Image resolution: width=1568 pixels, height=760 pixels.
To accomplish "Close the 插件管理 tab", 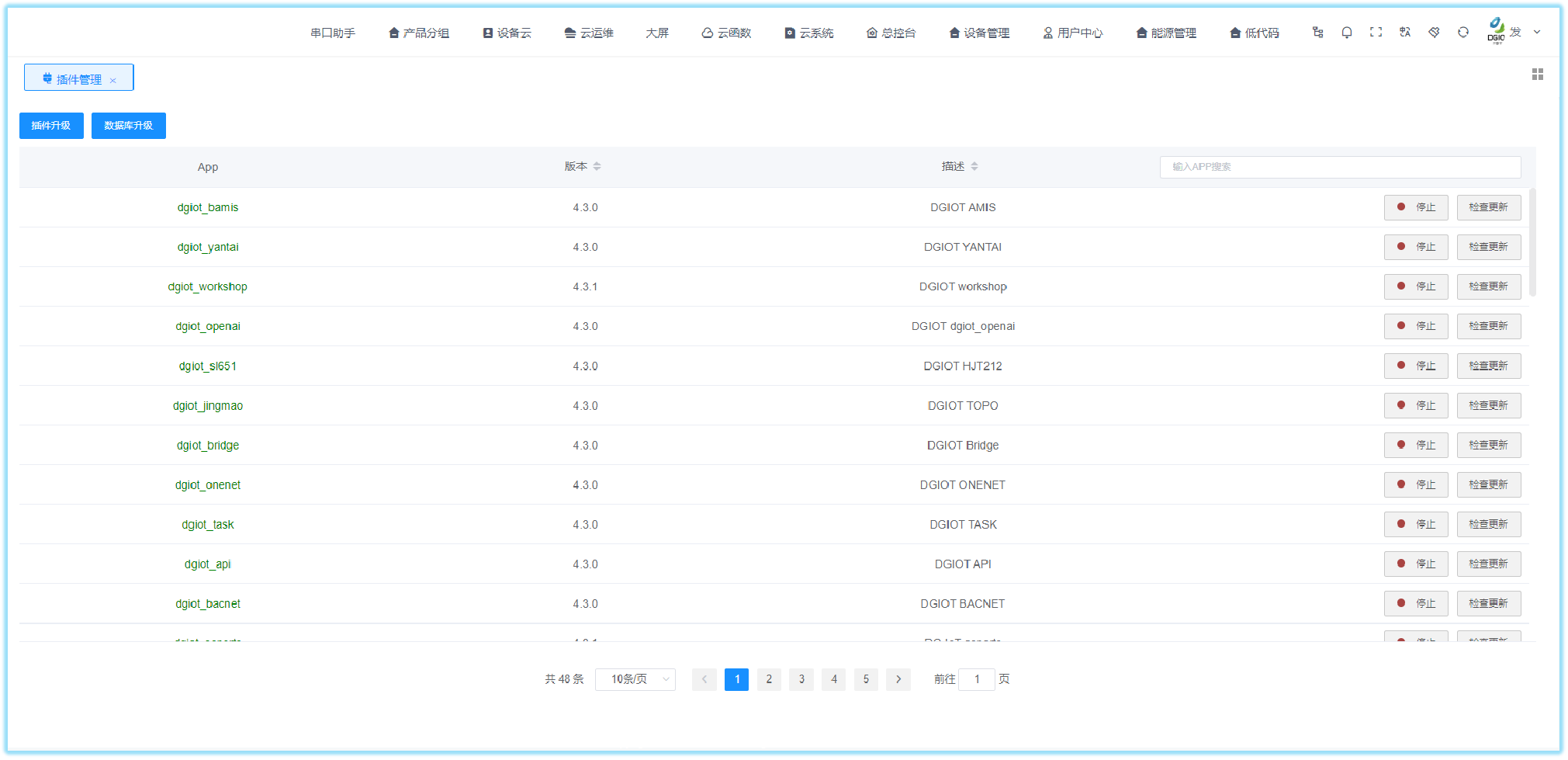I will point(112,80).
